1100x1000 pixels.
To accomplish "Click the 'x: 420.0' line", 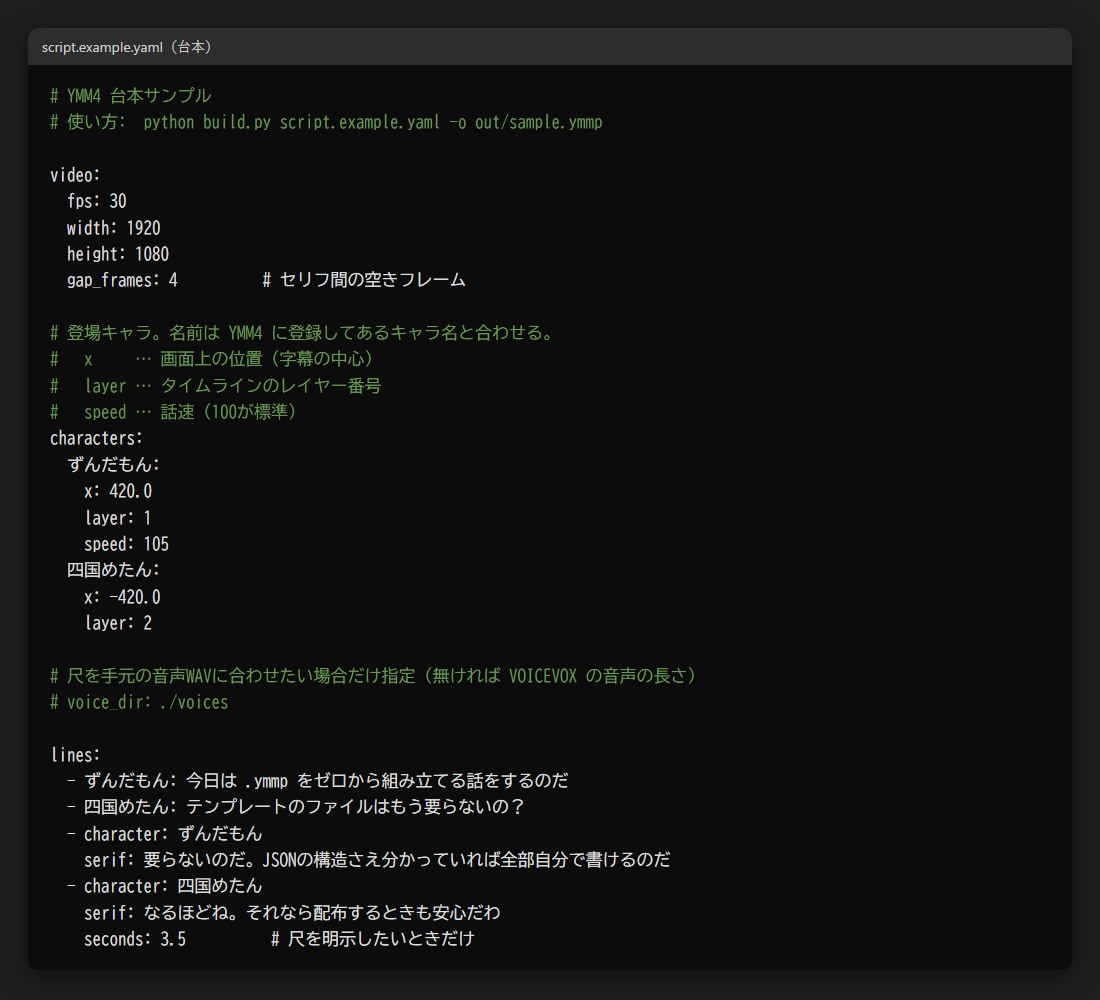I will (x=118, y=491).
